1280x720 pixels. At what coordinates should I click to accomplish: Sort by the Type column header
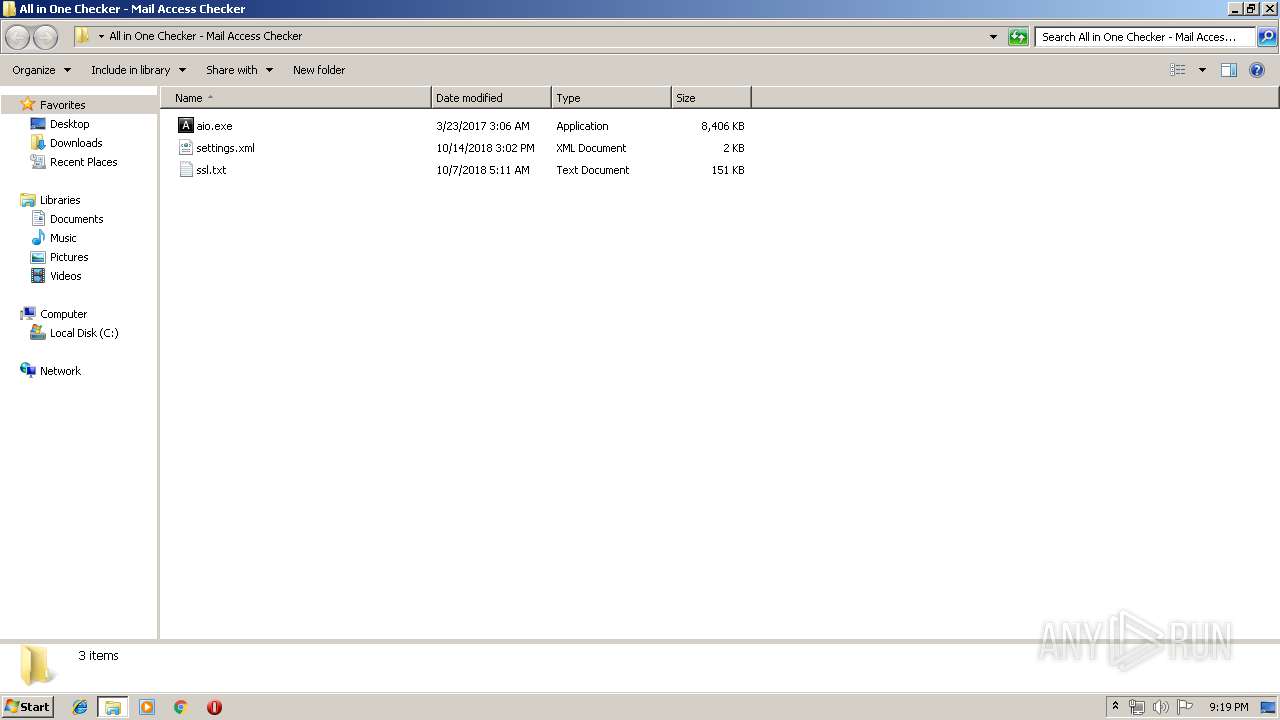(x=611, y=98)
